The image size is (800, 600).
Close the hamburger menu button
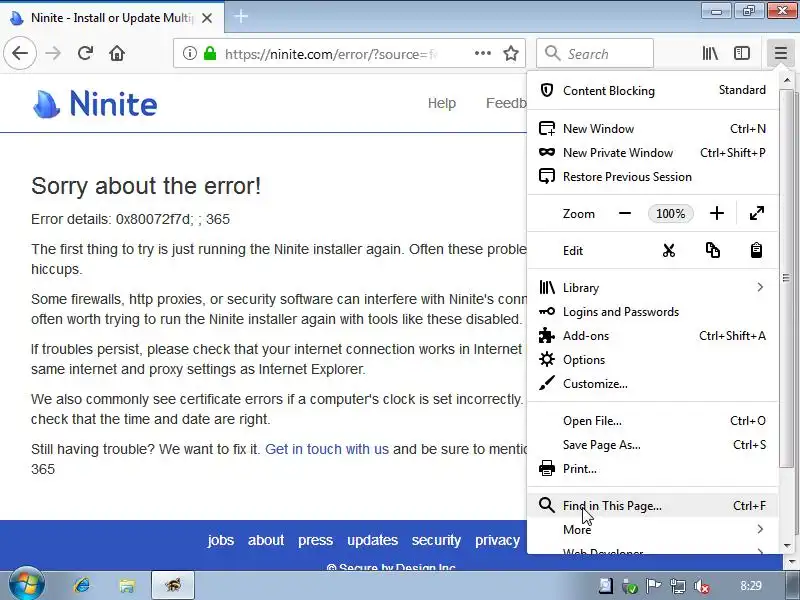tap(781, 53)
